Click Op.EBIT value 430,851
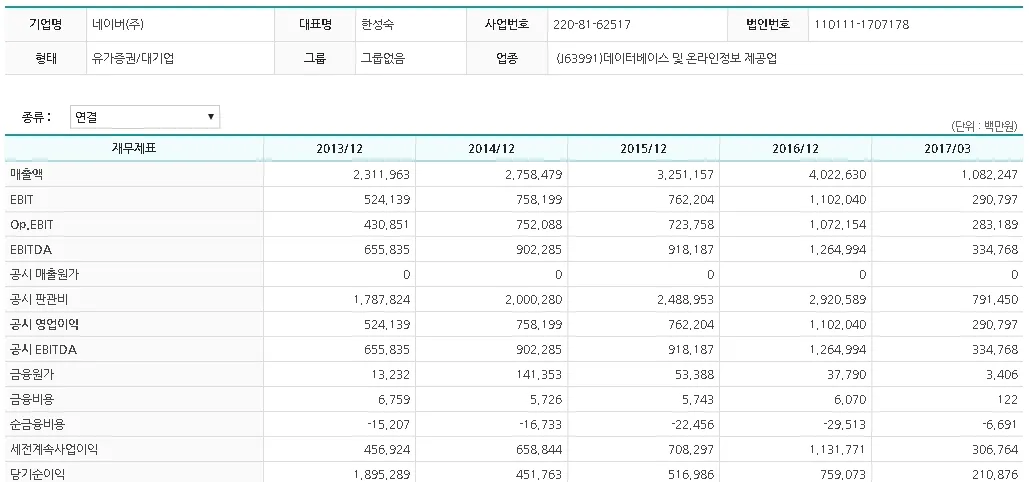 [386, 225]
